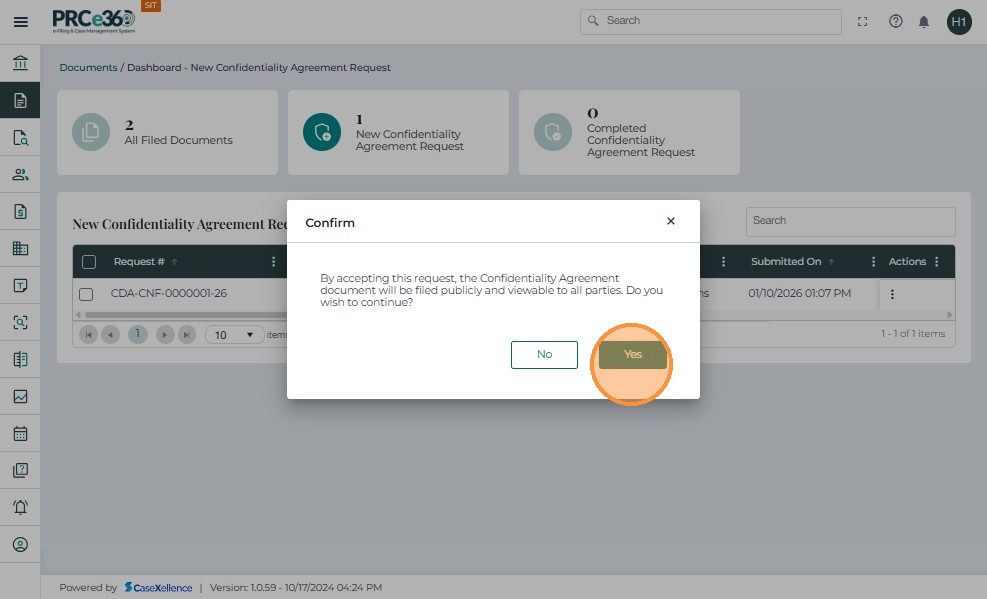Open the people sidebar icon

pos(20,174)
